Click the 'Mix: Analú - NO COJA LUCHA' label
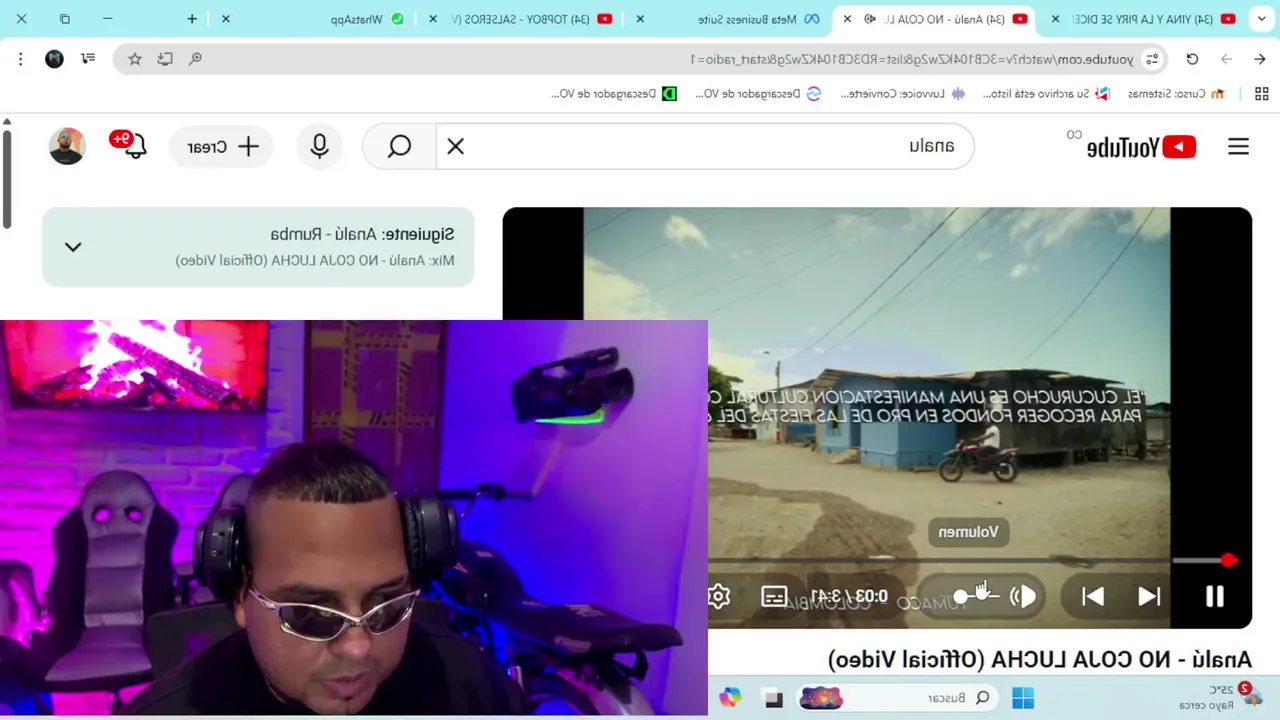 tap(315, 260)
